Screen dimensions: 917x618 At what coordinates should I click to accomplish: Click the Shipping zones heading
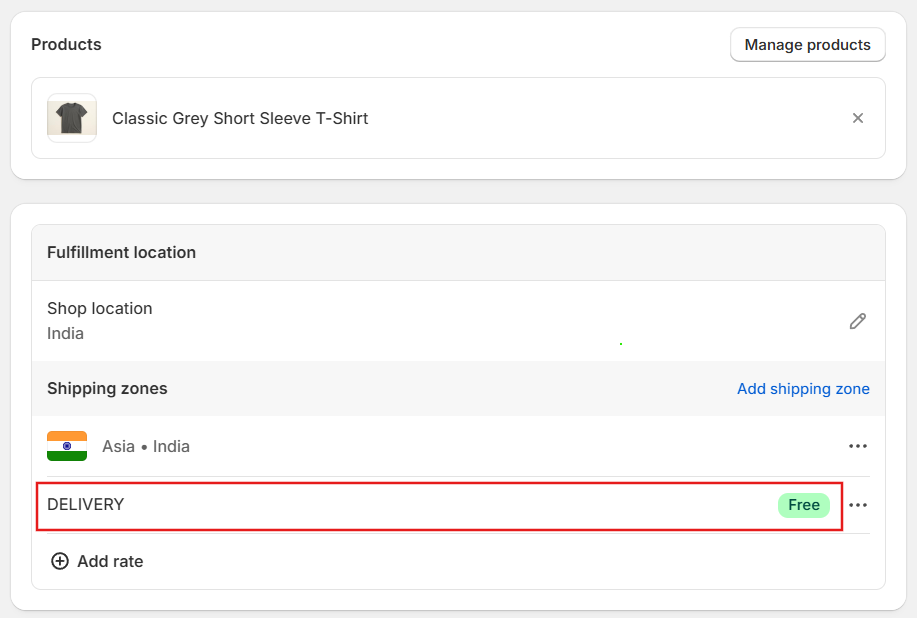(107, 388)
